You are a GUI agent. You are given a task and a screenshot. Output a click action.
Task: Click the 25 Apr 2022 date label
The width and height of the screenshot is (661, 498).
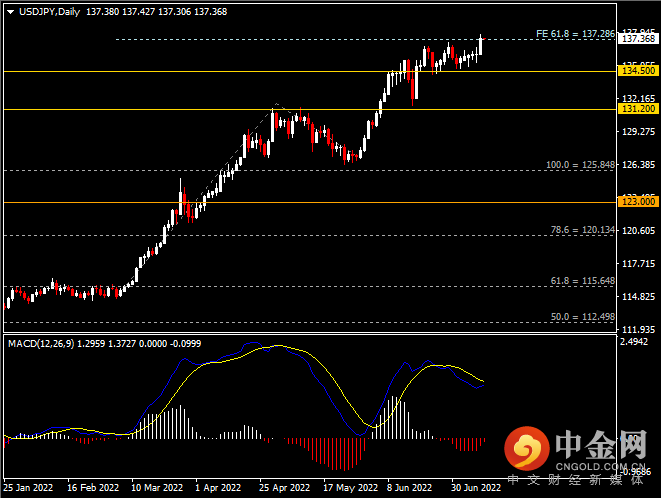(285, 488)
